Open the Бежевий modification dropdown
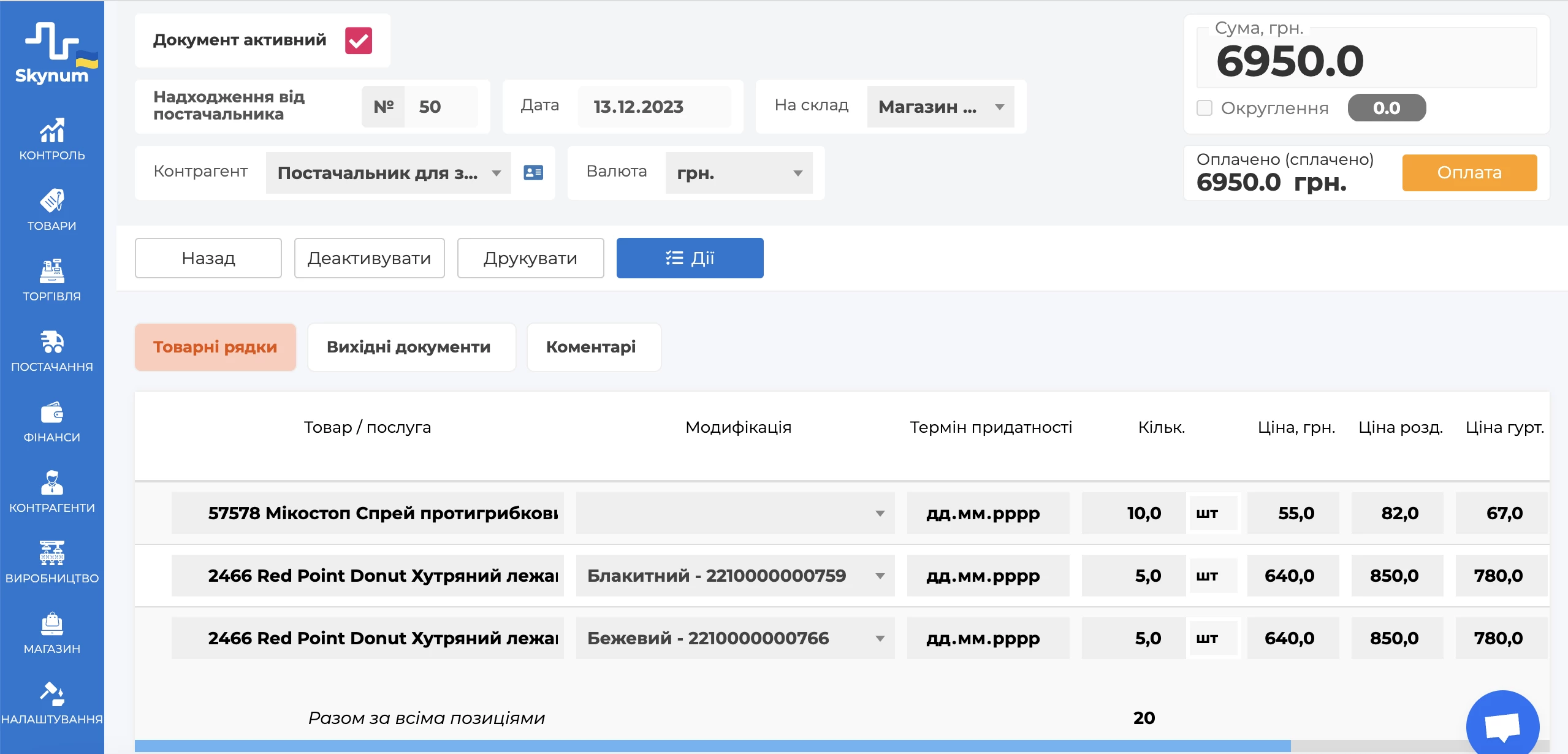The width and height of the screenshot is (1568, 754). click(x=735, y=638)
